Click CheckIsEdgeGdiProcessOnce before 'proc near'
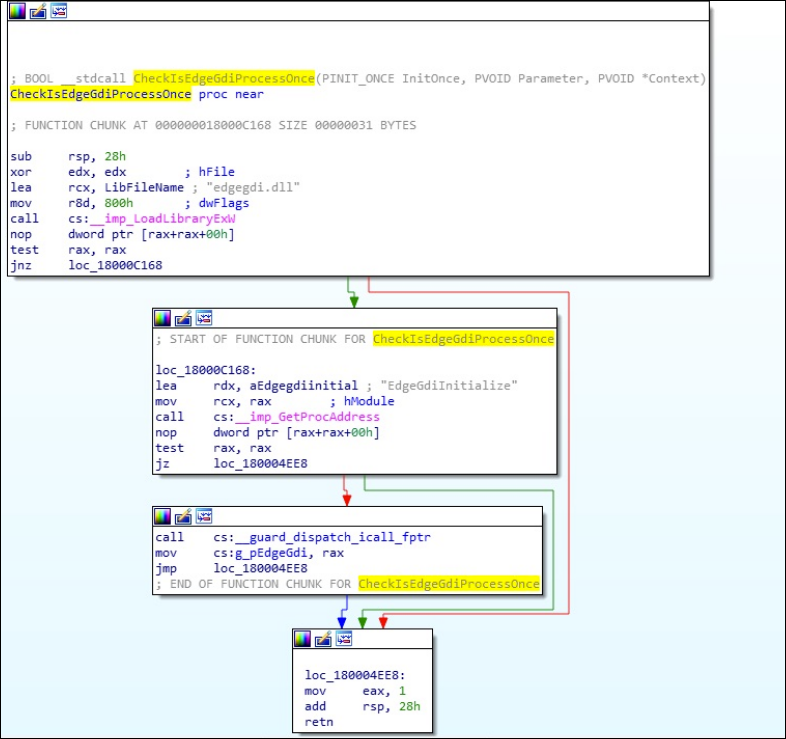Viewport: 786px width, 739px height. [x=100, y=94]
